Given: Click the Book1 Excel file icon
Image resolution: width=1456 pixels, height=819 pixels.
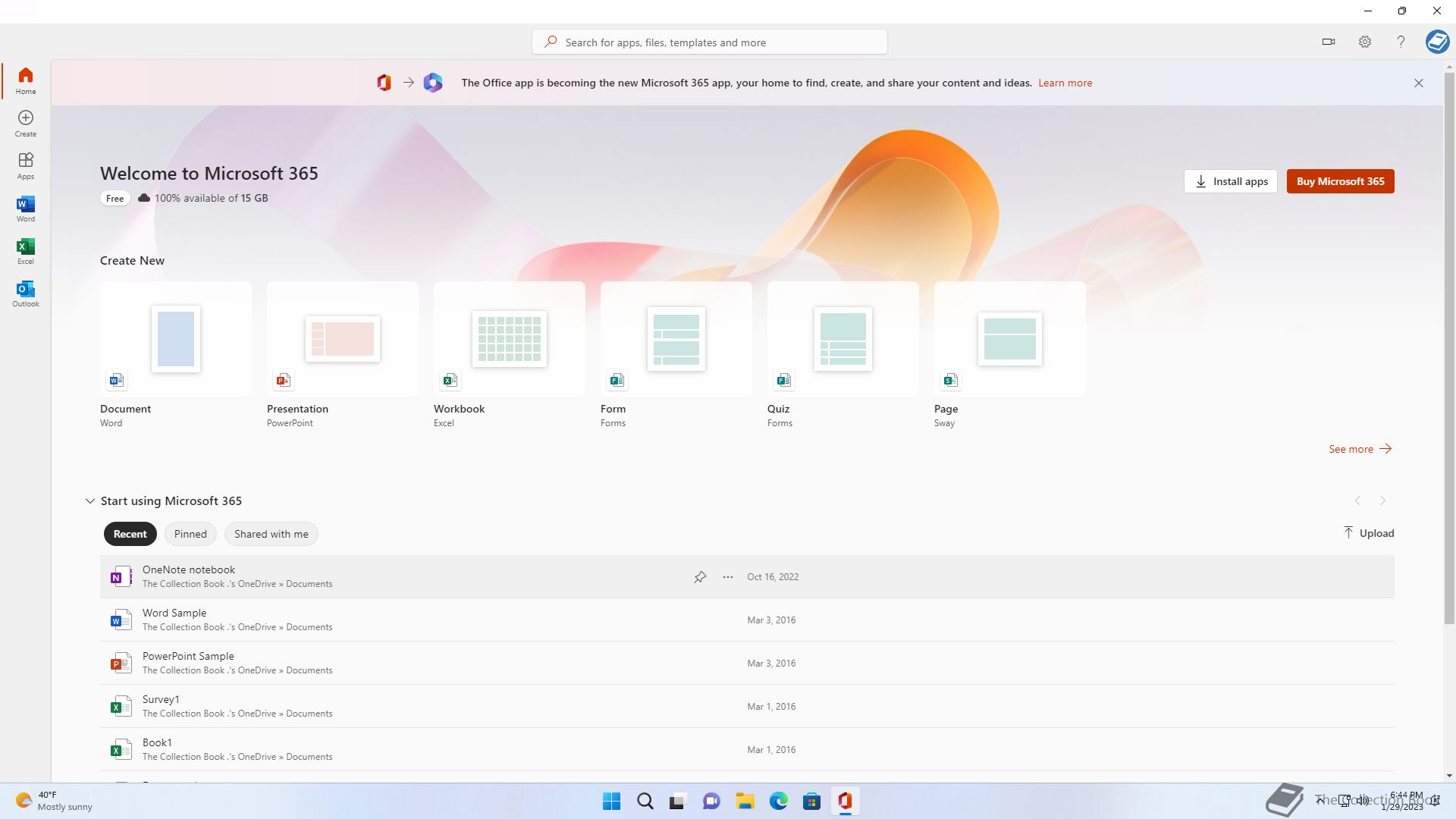Looking at the screenshot, I should point(121,750).
